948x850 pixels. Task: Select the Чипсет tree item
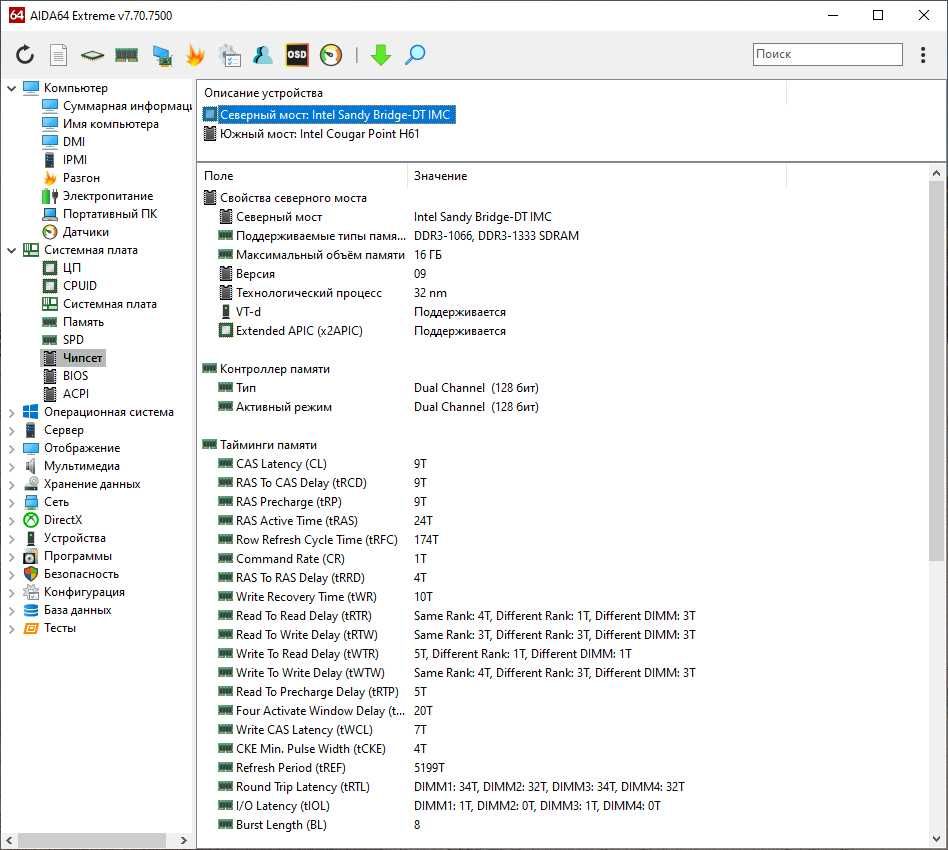(x=73, y=358)
